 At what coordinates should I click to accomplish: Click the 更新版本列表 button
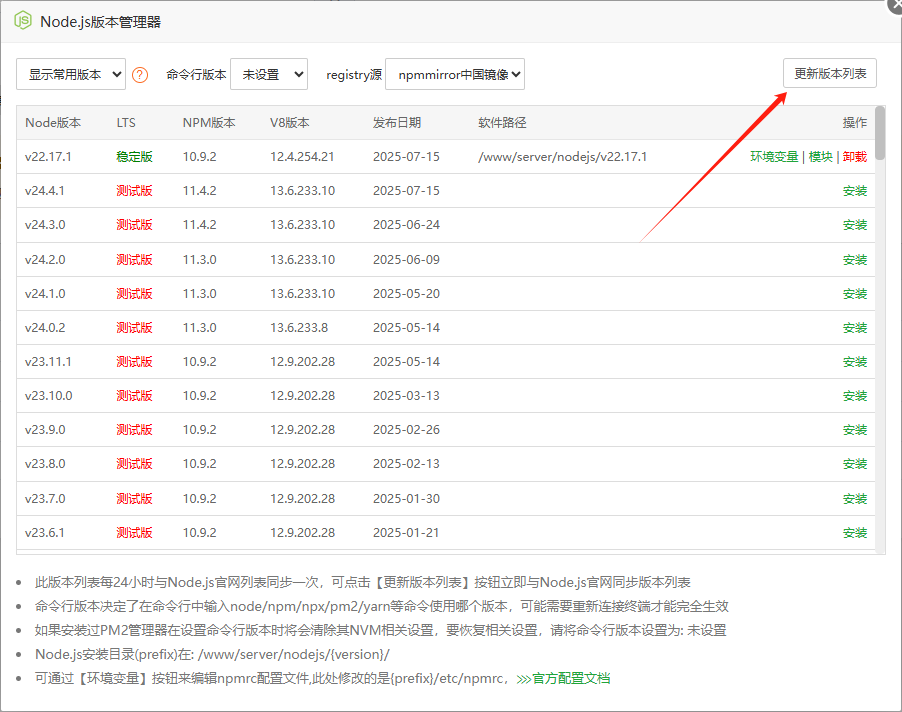830,73
